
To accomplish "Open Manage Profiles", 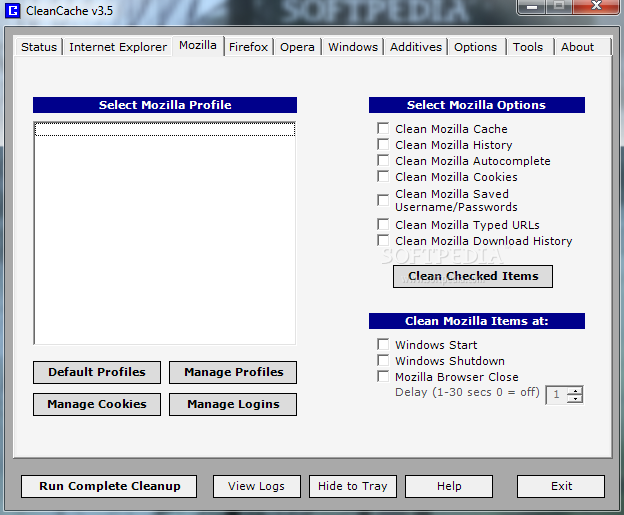I will coord(233,372).
